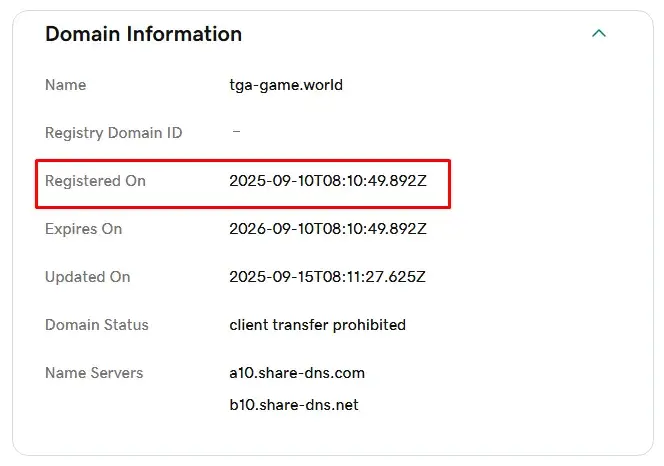This screenshot has width=664, height=466.
Task: Select status client transfer prohibited
Action: pyautogui.click(x=318, y=325)
